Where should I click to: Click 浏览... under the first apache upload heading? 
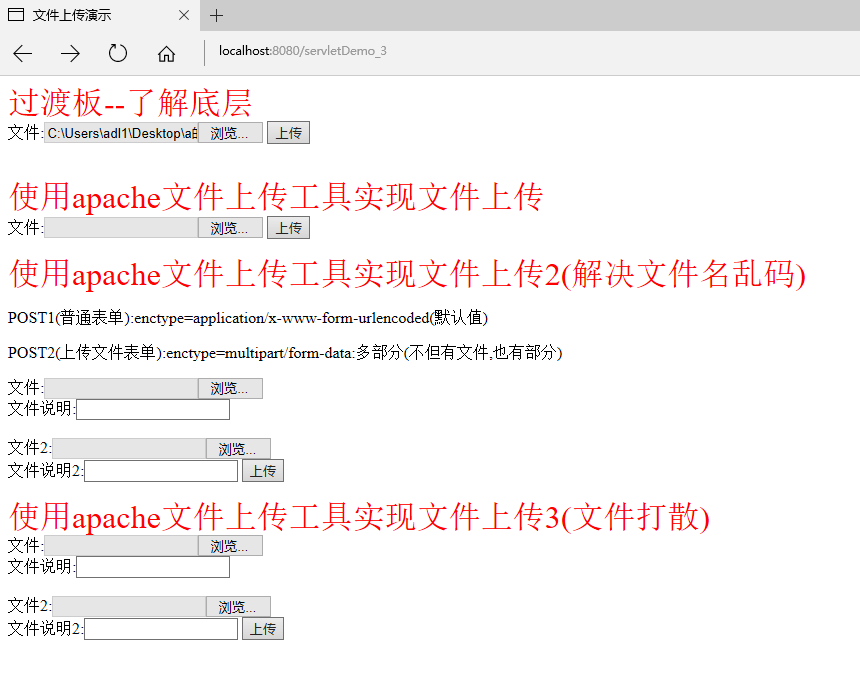point(230,228)
